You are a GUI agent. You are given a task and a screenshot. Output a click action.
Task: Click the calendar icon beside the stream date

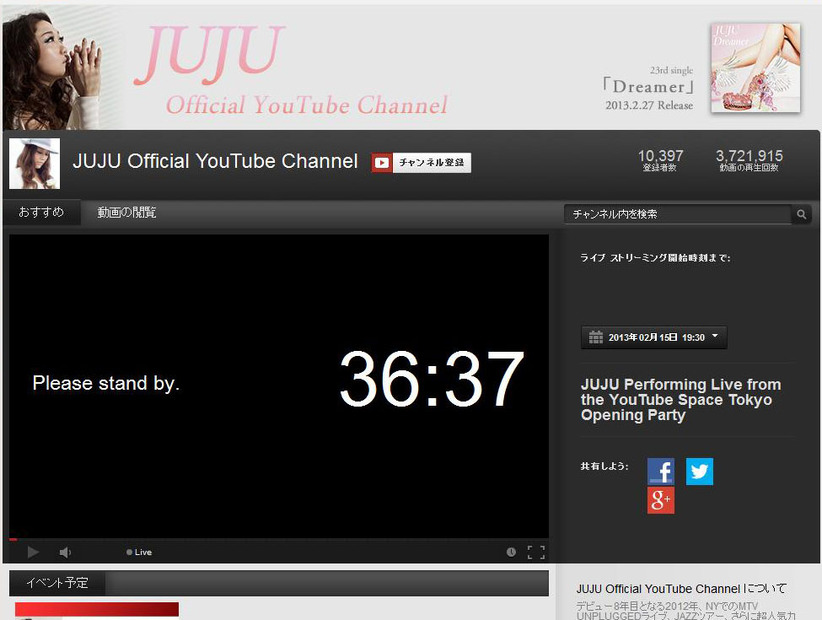596,337
